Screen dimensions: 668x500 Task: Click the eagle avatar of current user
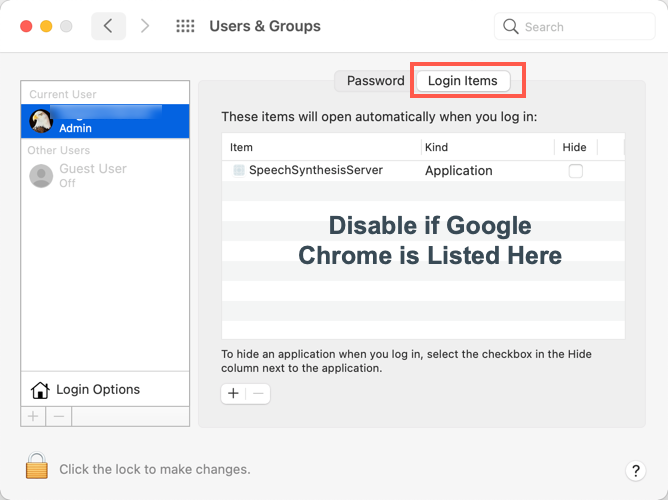click(41, 121)
